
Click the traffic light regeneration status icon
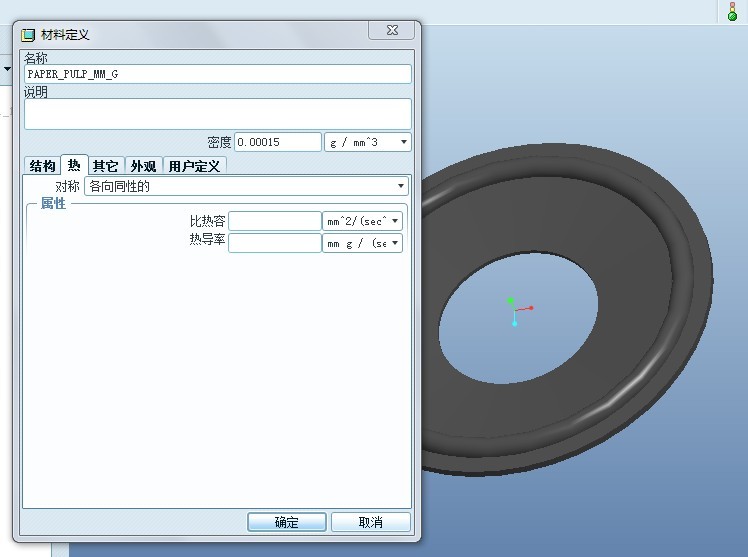pyautogui.click(x=732, y=11)
